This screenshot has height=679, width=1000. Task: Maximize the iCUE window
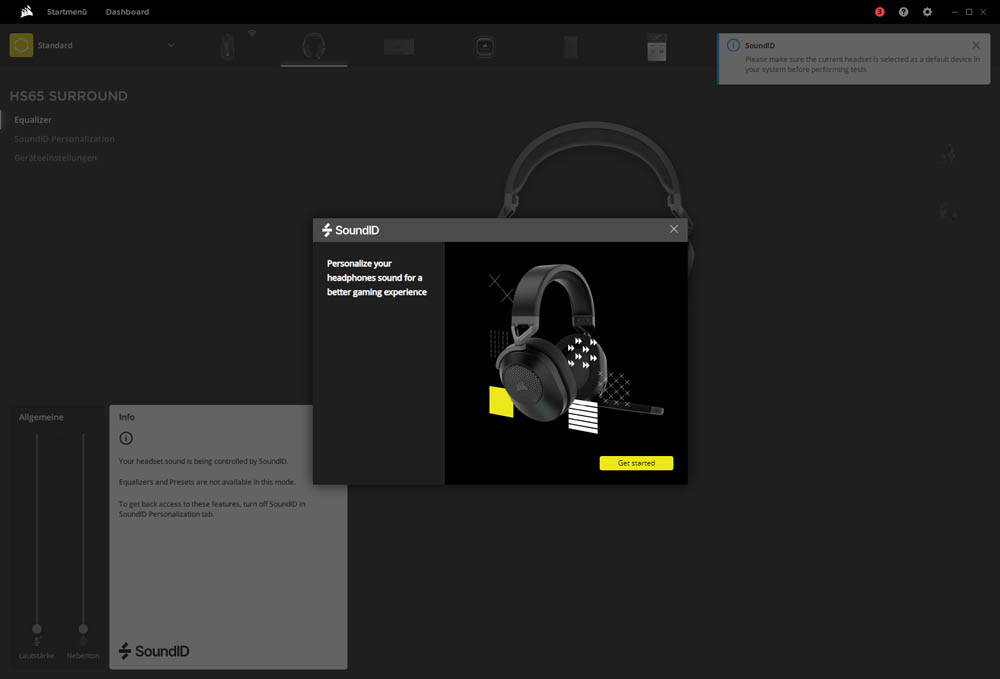pos(969,11)
